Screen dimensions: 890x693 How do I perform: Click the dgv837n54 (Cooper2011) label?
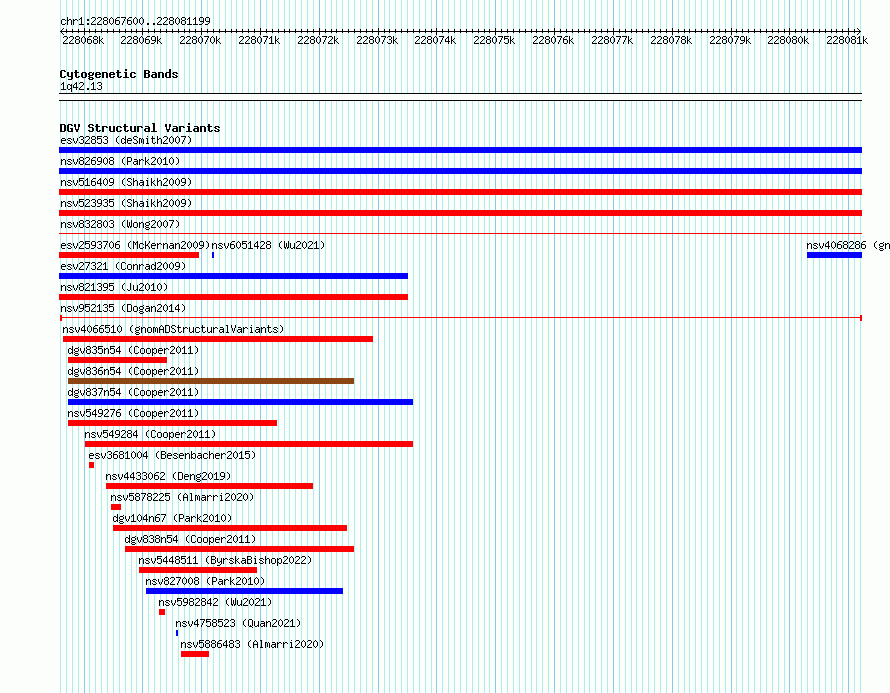(x=133, y=392)
